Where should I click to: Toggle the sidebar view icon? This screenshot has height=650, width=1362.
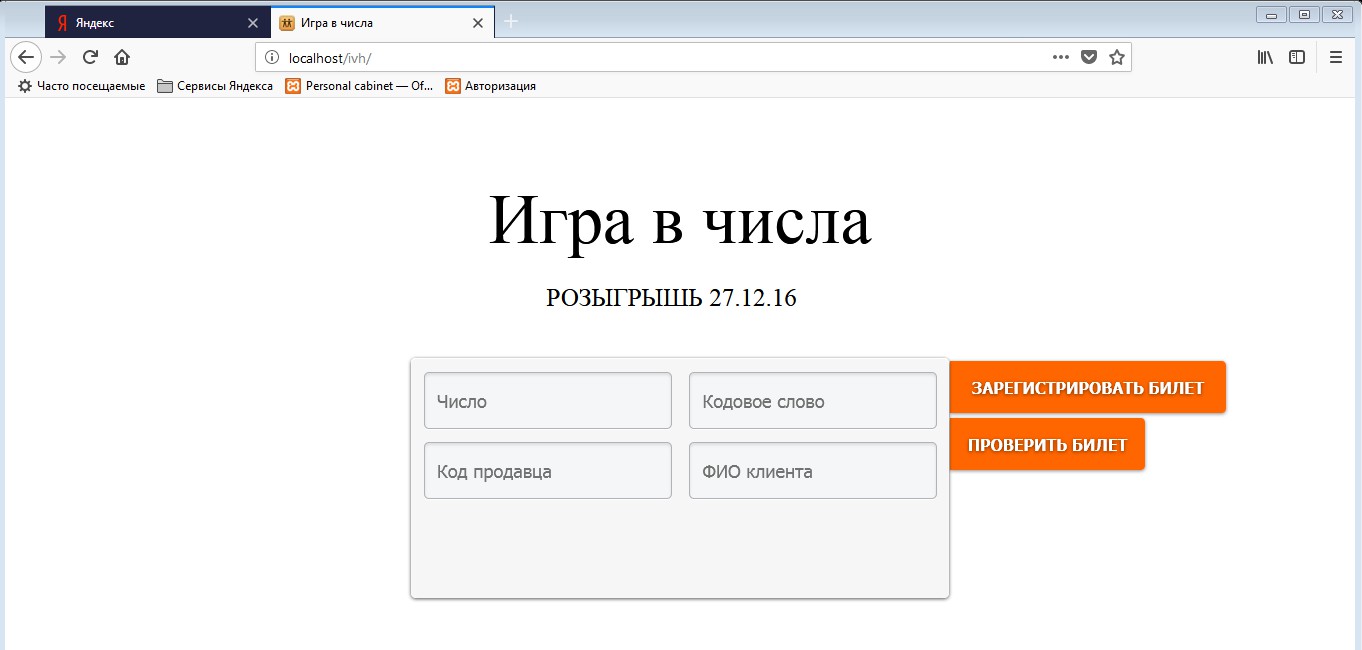(x=1297, y=57)
